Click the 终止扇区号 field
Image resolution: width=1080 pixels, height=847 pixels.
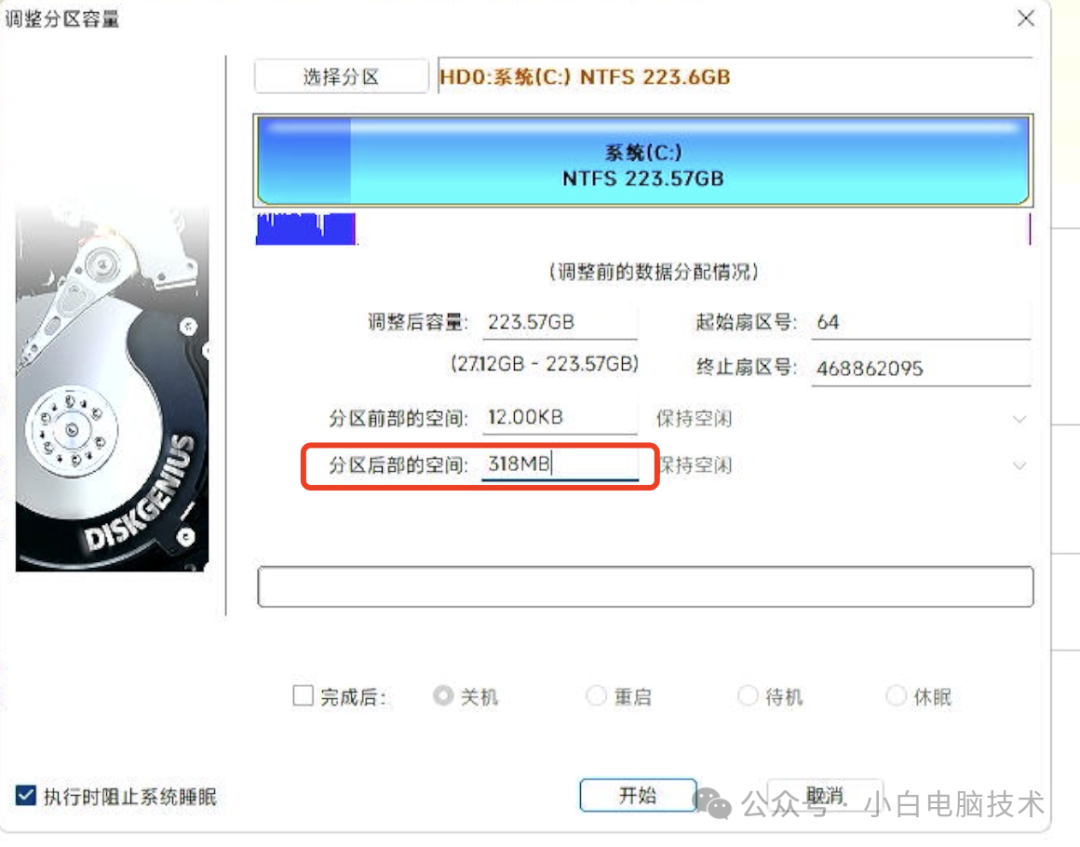tap(921, 368)
